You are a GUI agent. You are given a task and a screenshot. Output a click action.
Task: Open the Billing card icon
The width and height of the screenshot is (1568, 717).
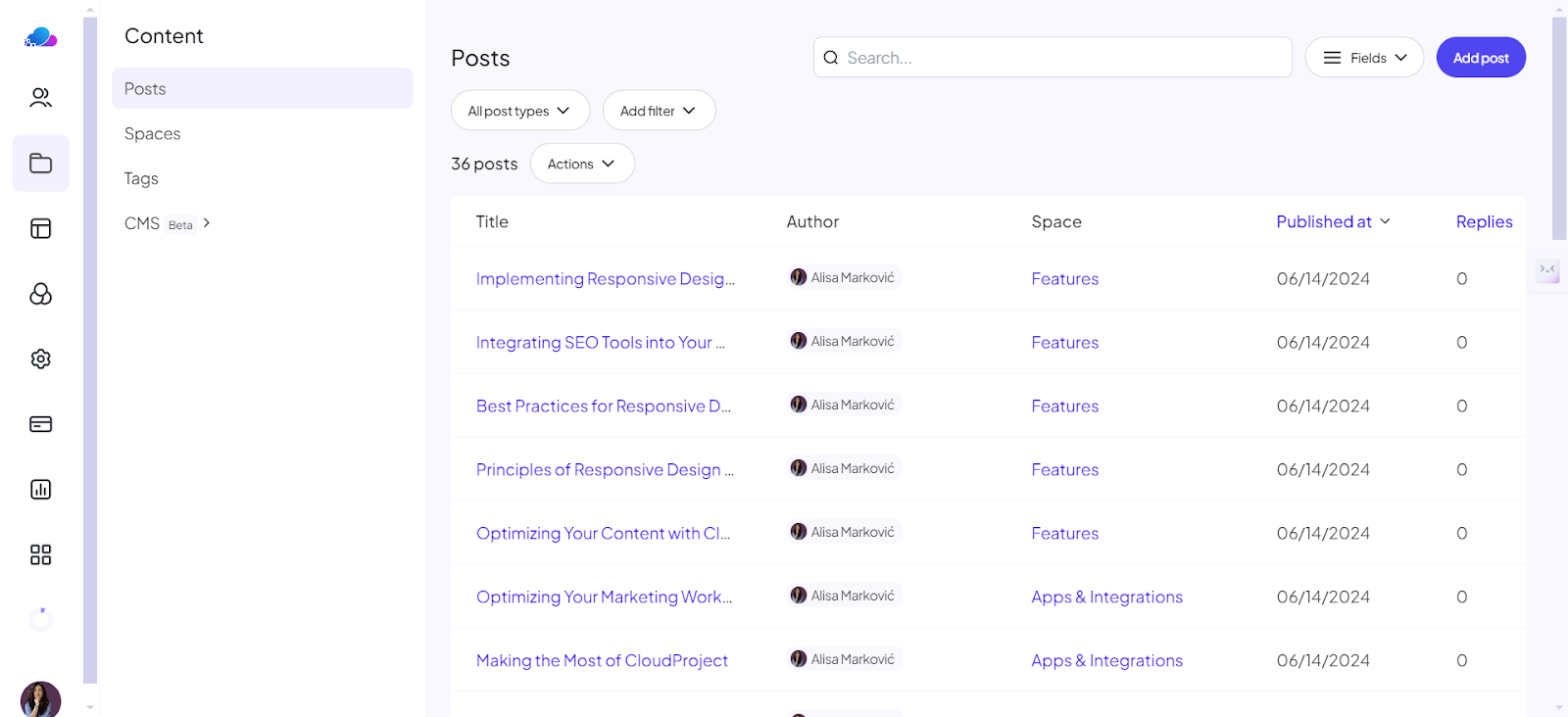[40, 424]
